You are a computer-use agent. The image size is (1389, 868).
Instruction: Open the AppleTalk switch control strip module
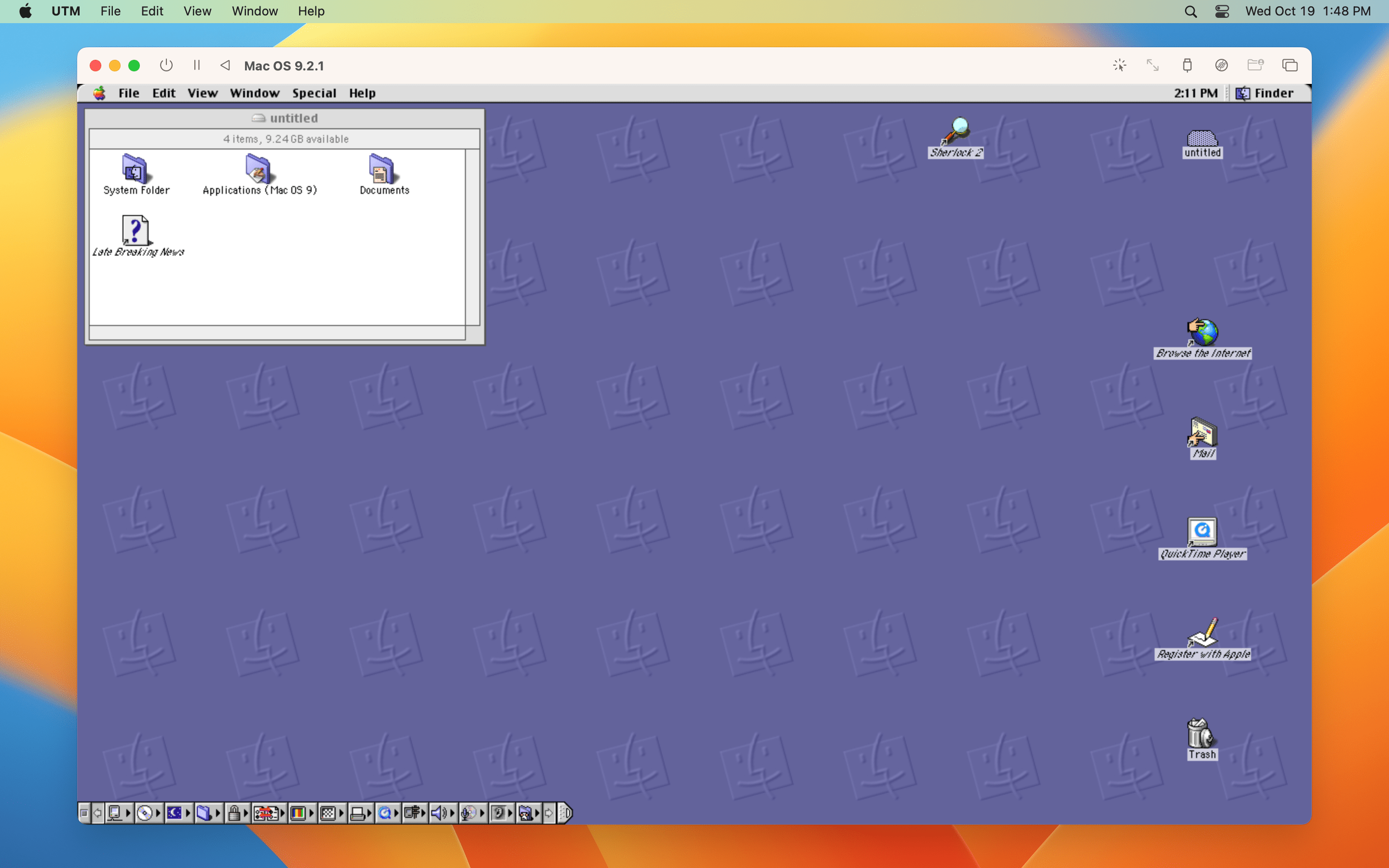(120, 813)
